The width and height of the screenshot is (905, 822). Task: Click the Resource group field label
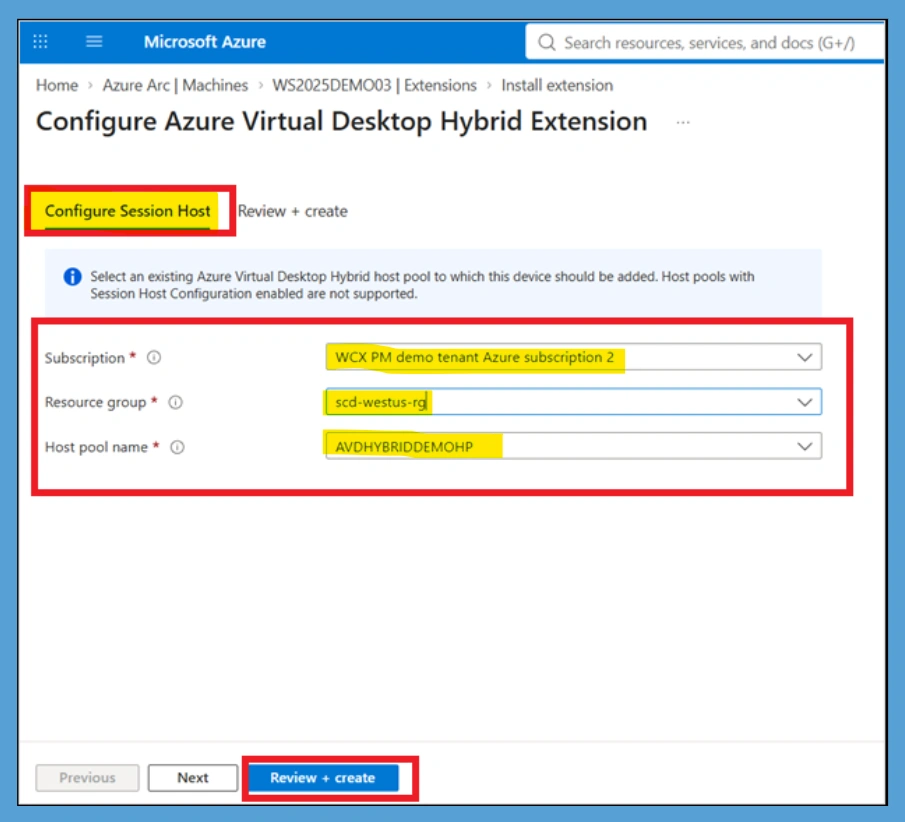click(95, 402)
